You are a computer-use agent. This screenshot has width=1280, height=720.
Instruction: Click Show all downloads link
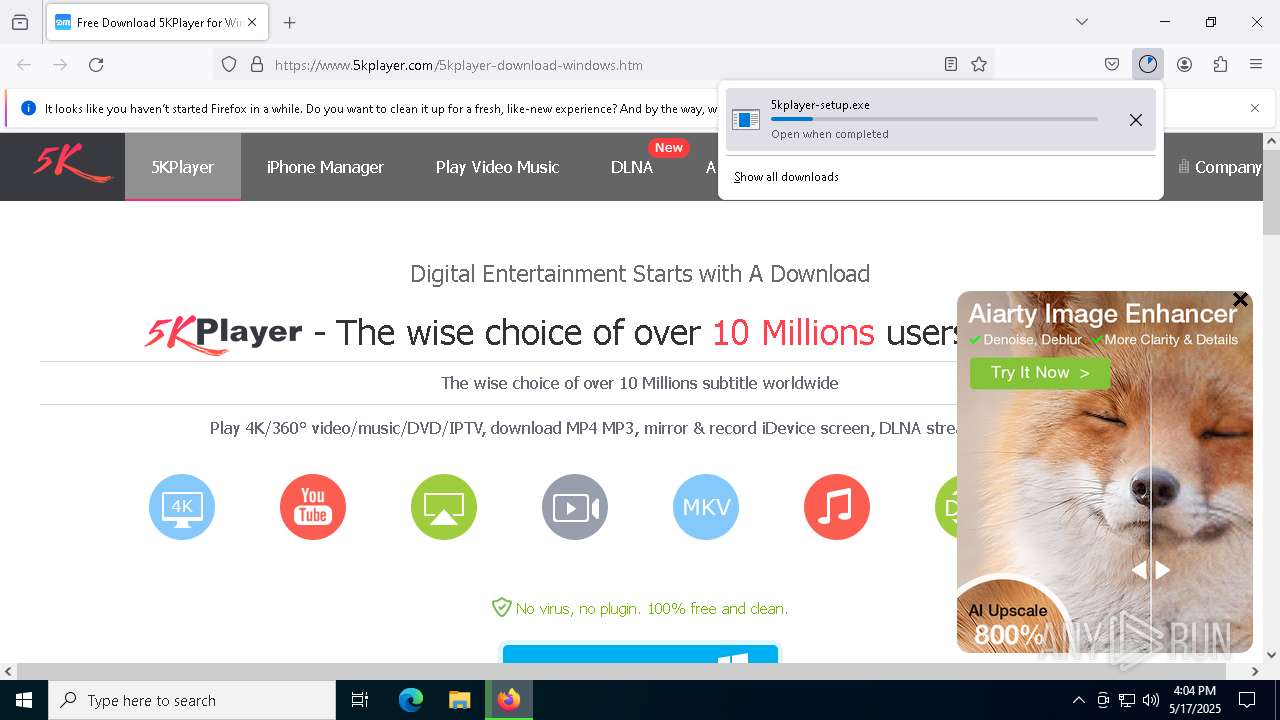(x=786, y=177)
